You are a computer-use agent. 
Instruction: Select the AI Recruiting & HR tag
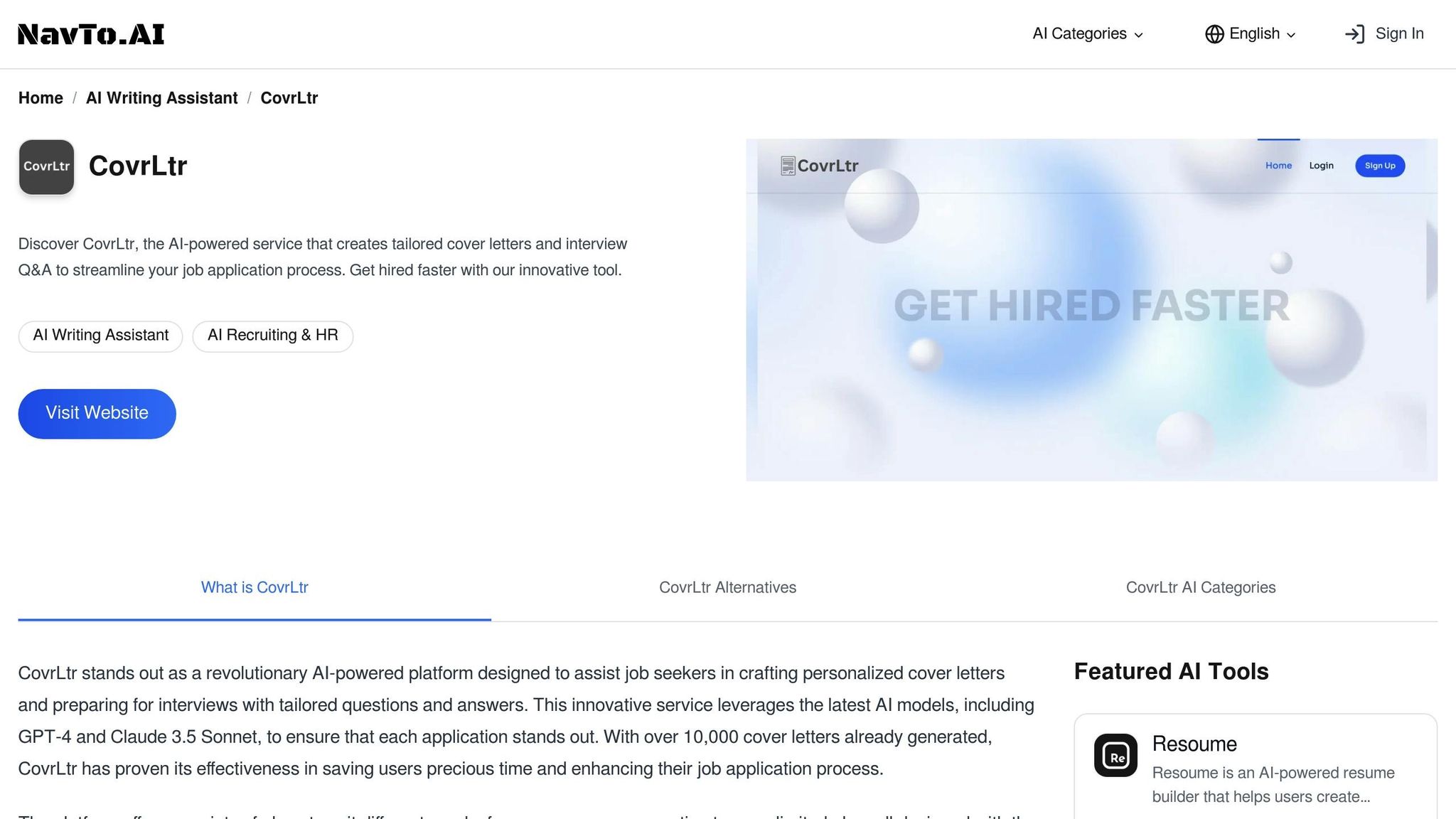[x=273, y=336]
